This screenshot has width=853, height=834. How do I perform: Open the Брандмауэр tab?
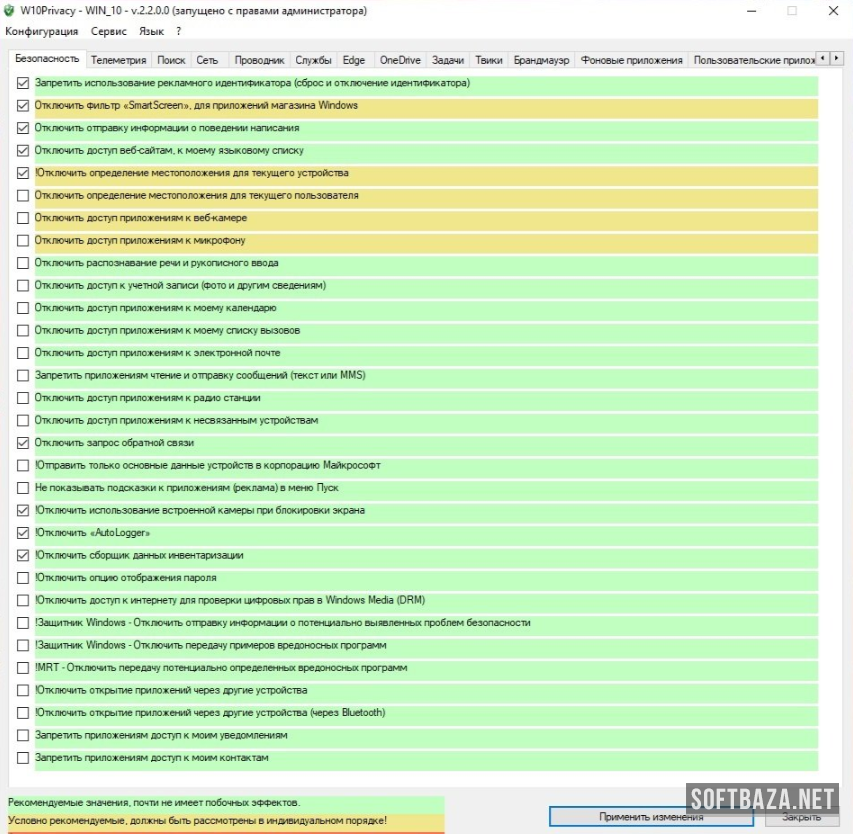click(541, 60)
